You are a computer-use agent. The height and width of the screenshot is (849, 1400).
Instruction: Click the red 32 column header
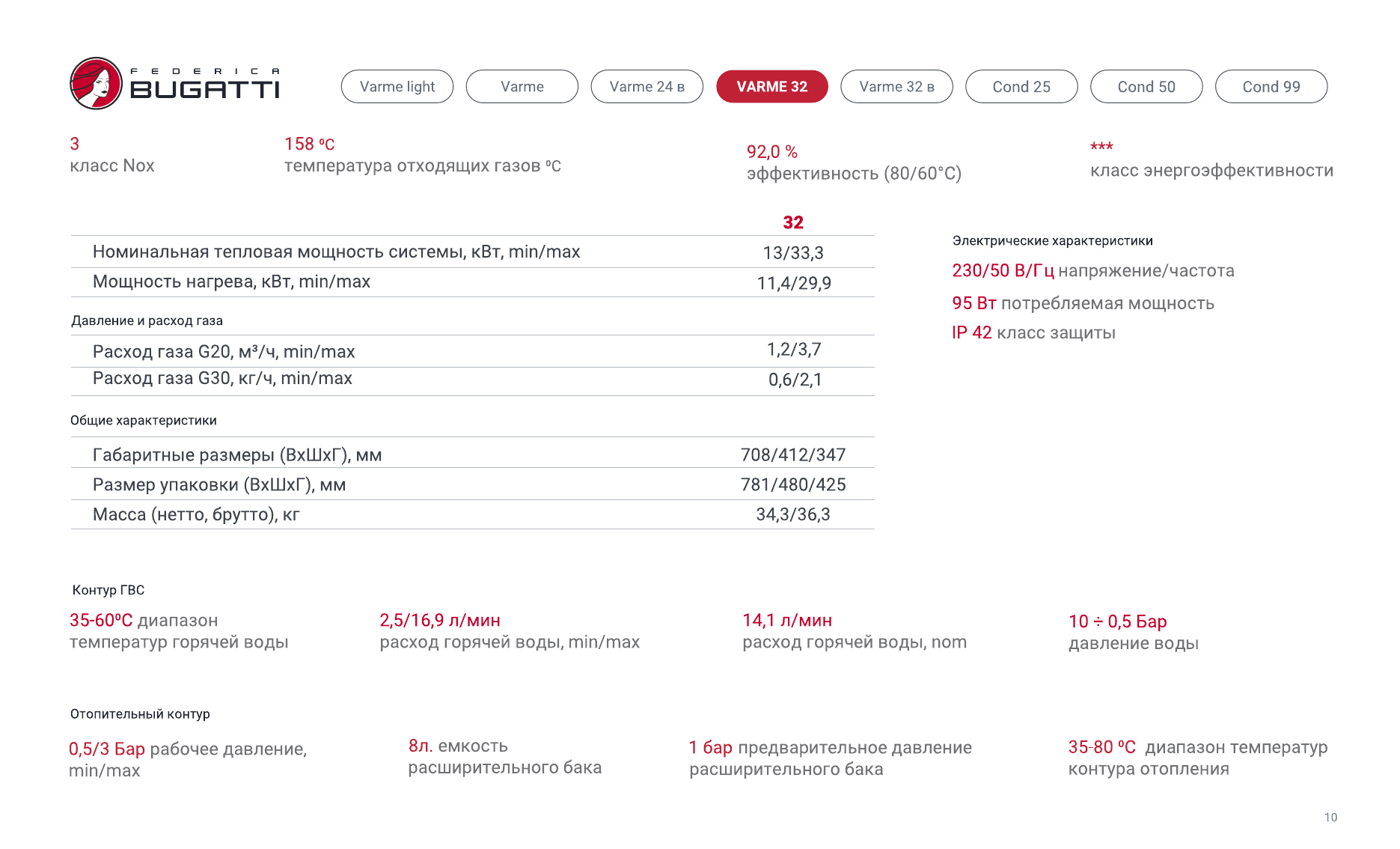[793, 222]
